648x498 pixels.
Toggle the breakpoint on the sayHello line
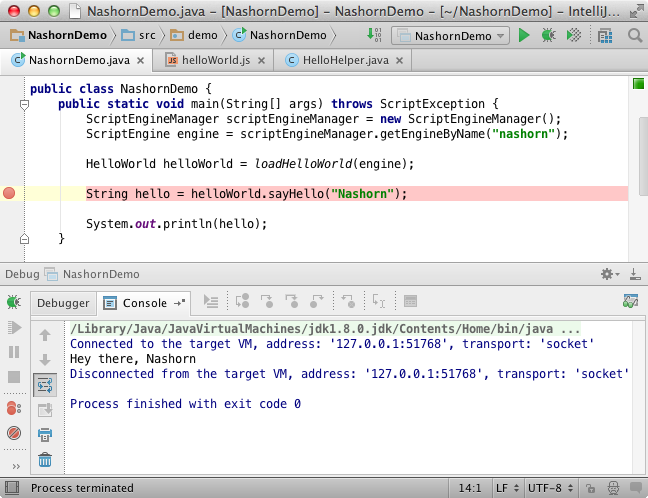click(9, 193)
